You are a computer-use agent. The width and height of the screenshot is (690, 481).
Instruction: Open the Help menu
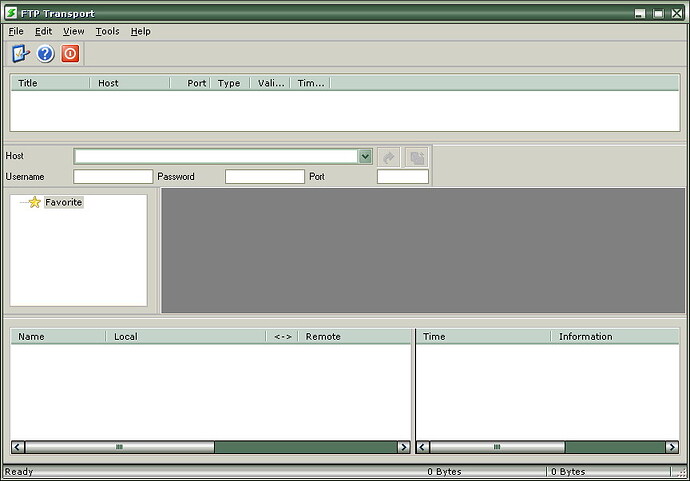[140, 31]
